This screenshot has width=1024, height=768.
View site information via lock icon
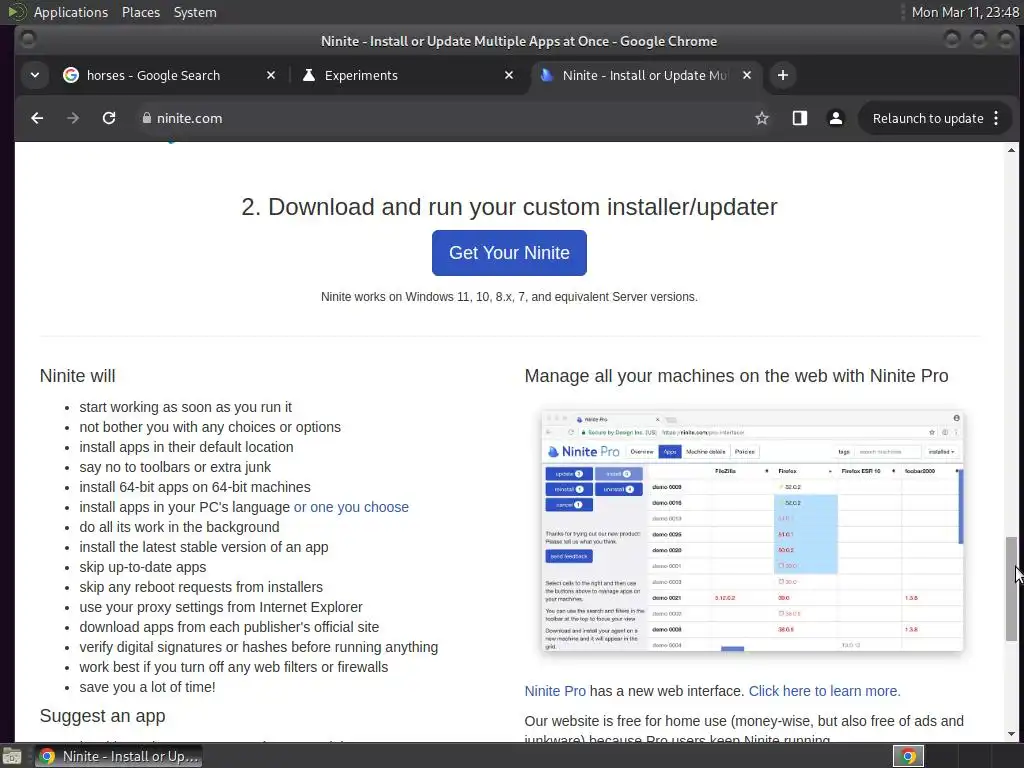point(146,118)
